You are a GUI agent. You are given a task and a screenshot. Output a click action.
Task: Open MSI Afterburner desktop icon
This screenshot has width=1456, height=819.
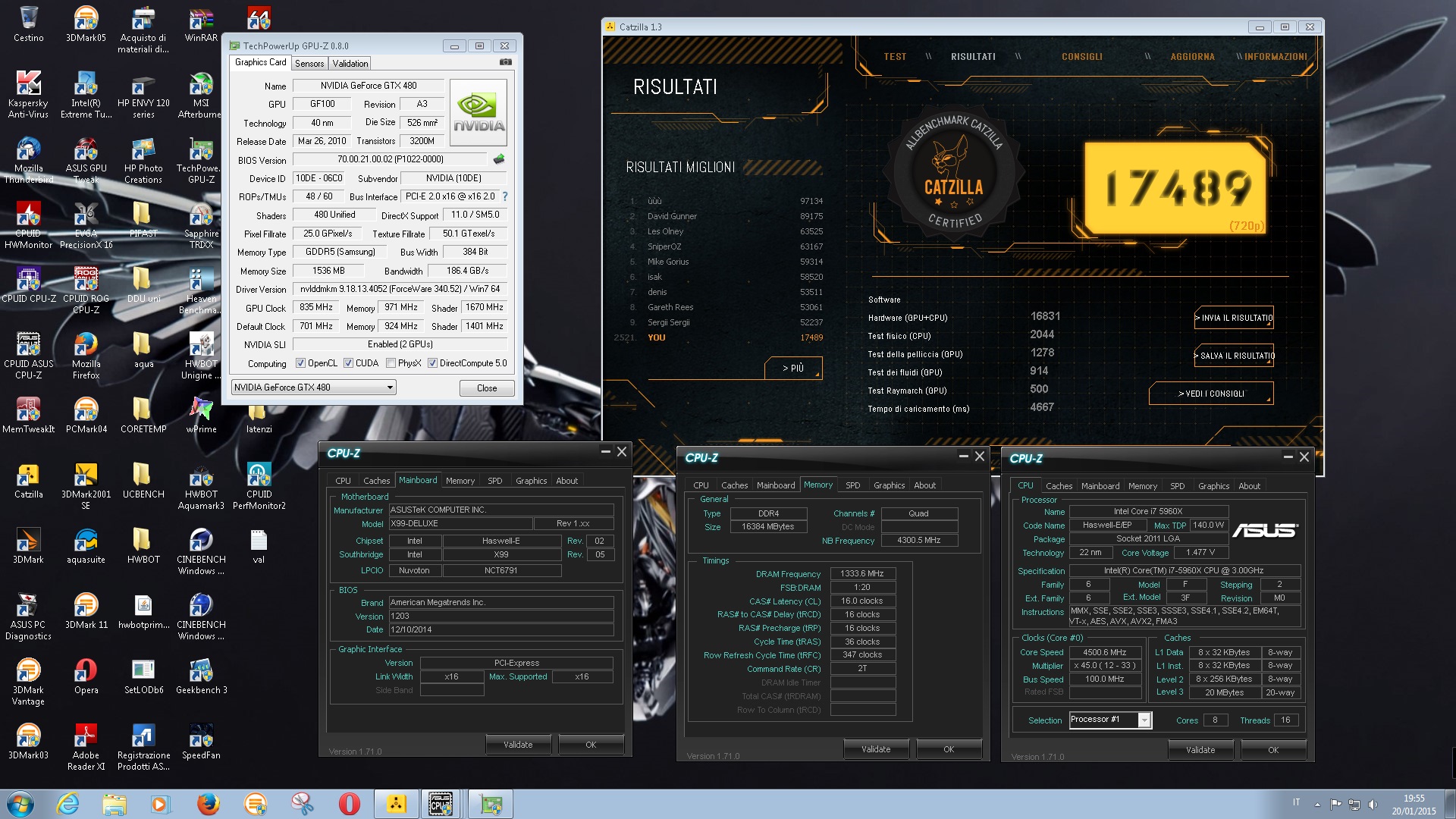click(x=201, y=95)
